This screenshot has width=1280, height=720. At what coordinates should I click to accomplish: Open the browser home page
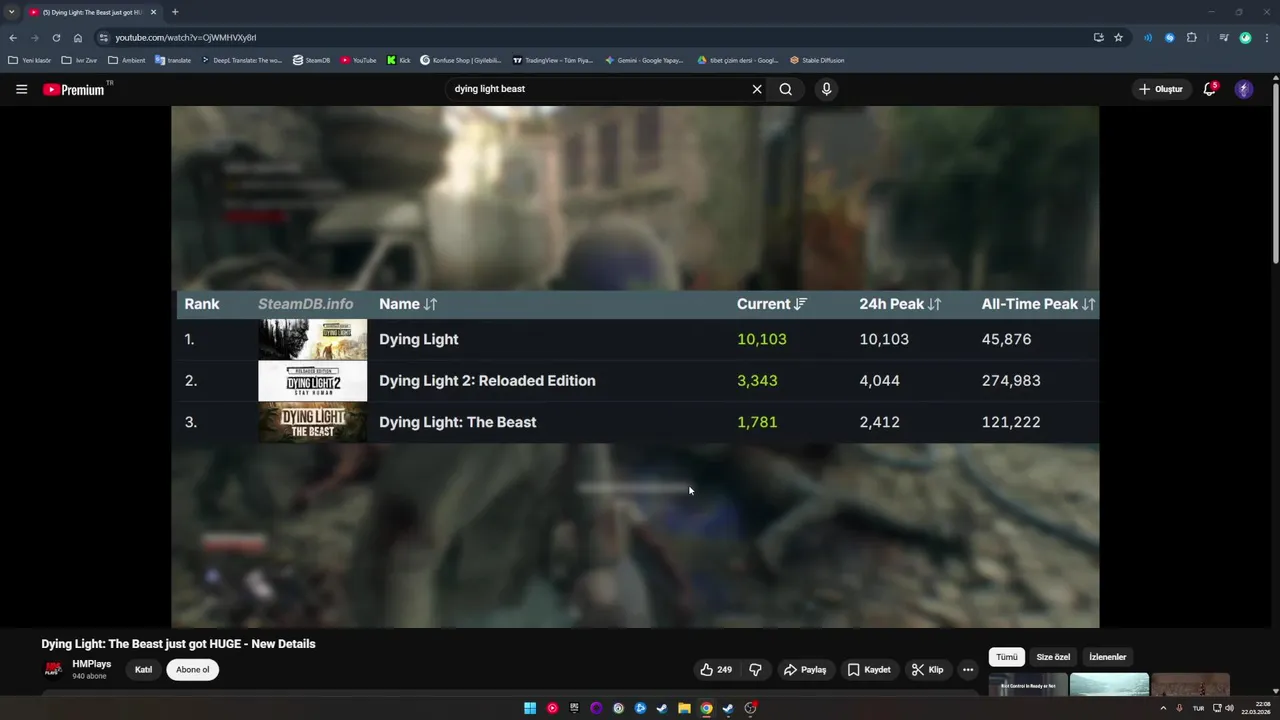click(78, 37)
